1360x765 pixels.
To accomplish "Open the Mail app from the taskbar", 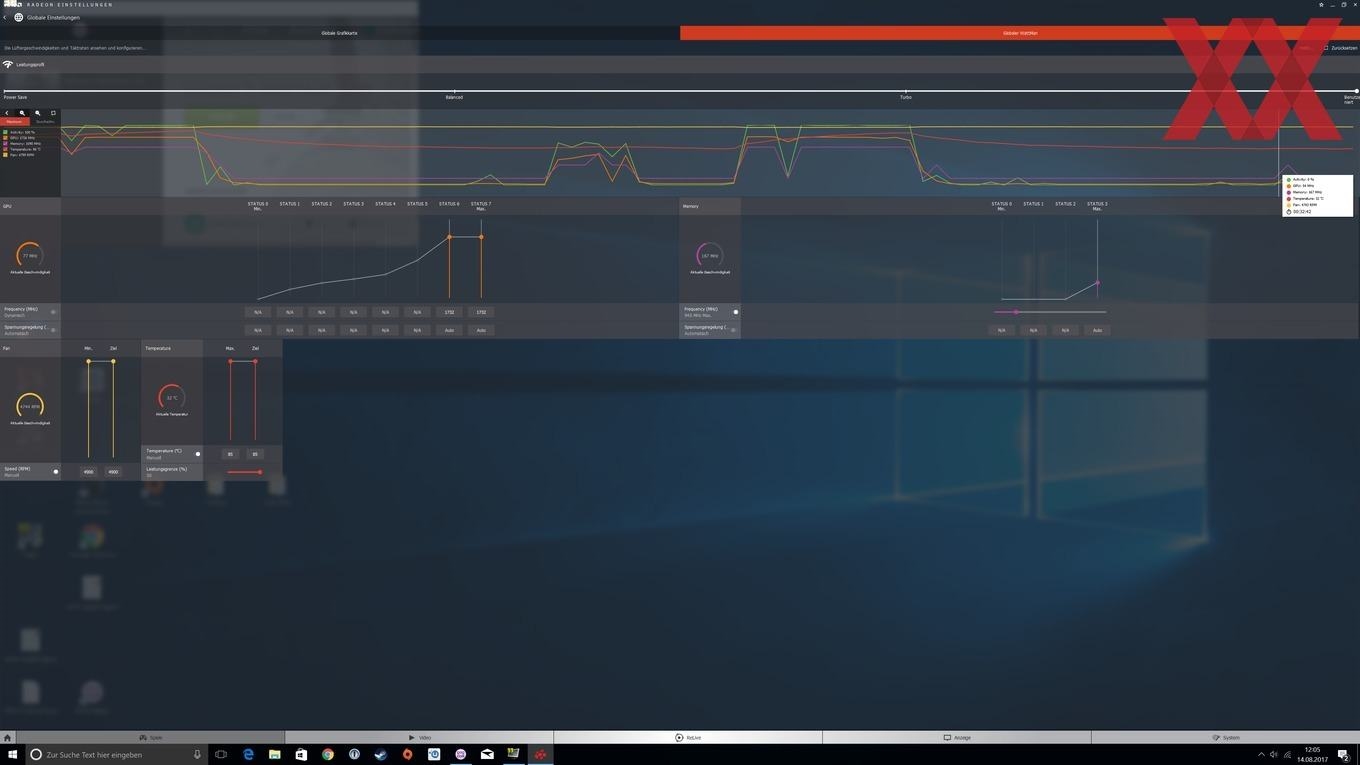I will 487,755.
